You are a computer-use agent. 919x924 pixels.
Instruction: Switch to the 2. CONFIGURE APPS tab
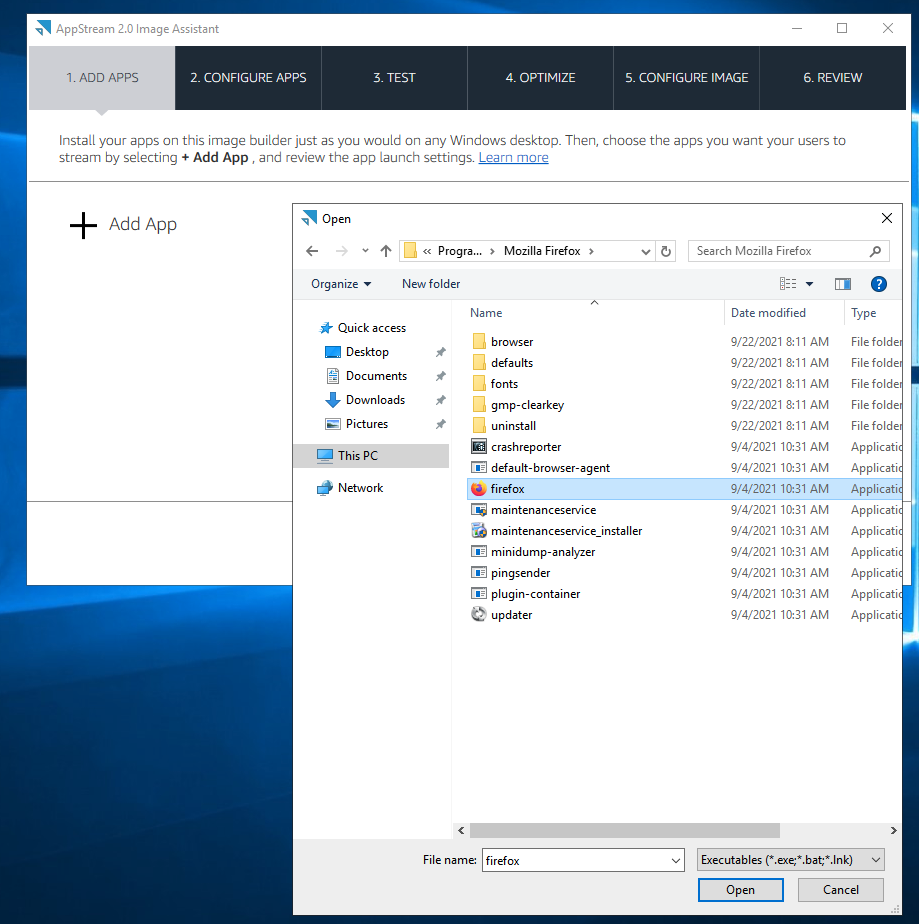pyautogui.click(x=248, y=78)
